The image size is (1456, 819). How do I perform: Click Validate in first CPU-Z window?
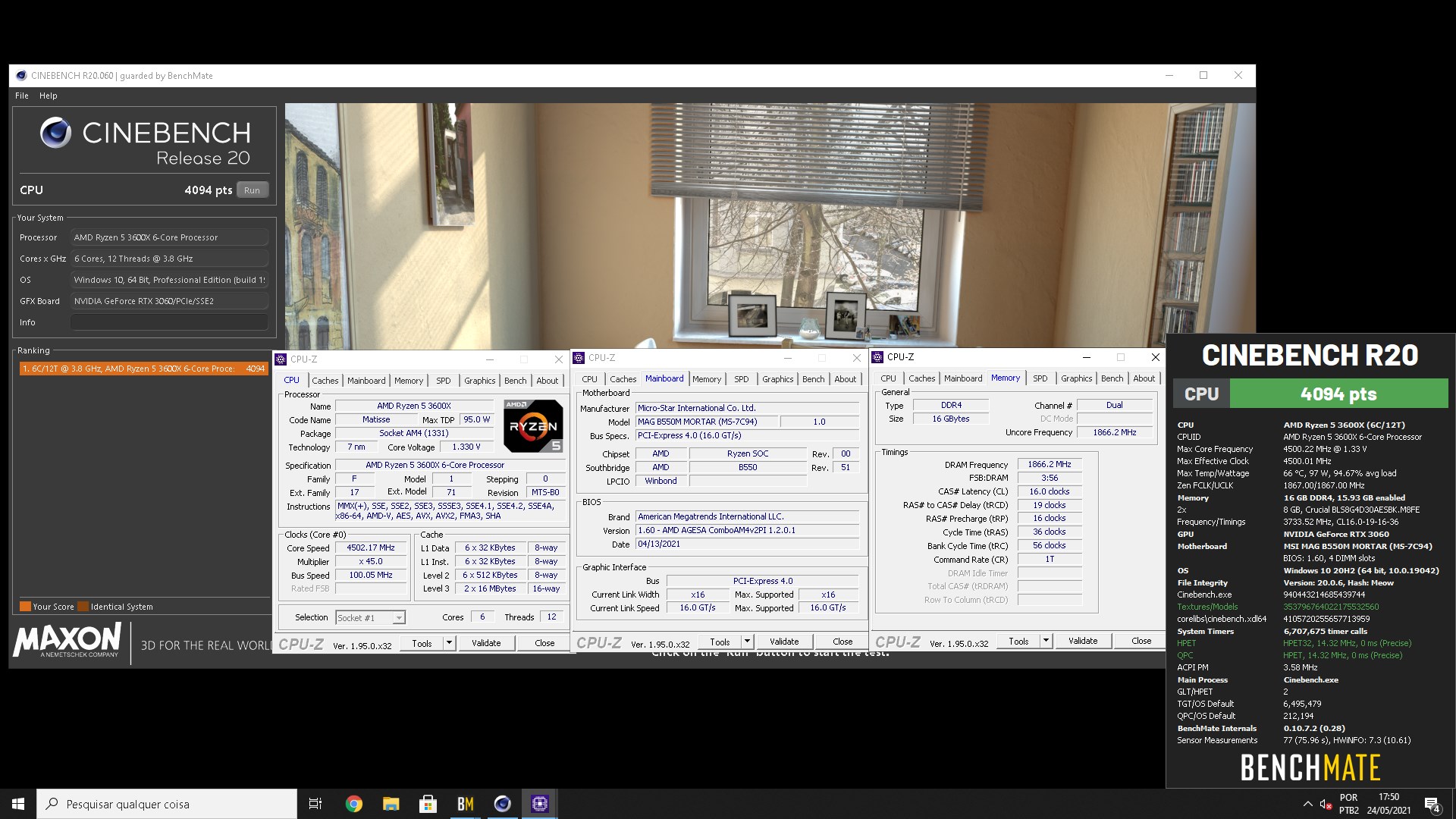coord(486,643)
